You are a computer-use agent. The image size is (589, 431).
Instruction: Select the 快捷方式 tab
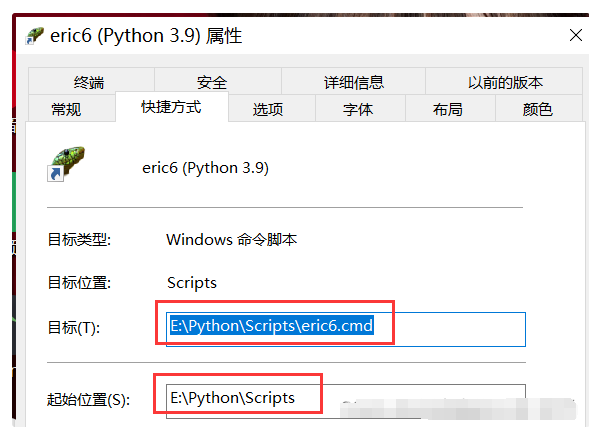point(172,107)
